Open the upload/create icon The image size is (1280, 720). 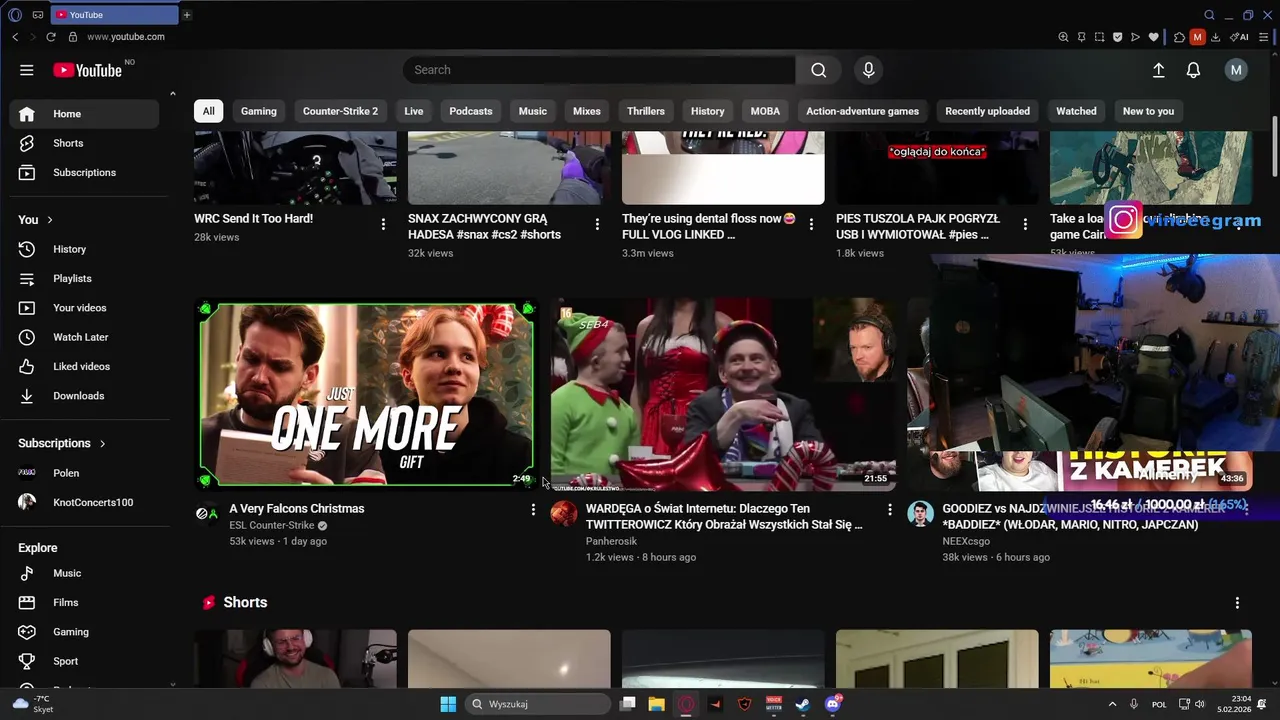pyautogui.click(x=1158, y=70)
